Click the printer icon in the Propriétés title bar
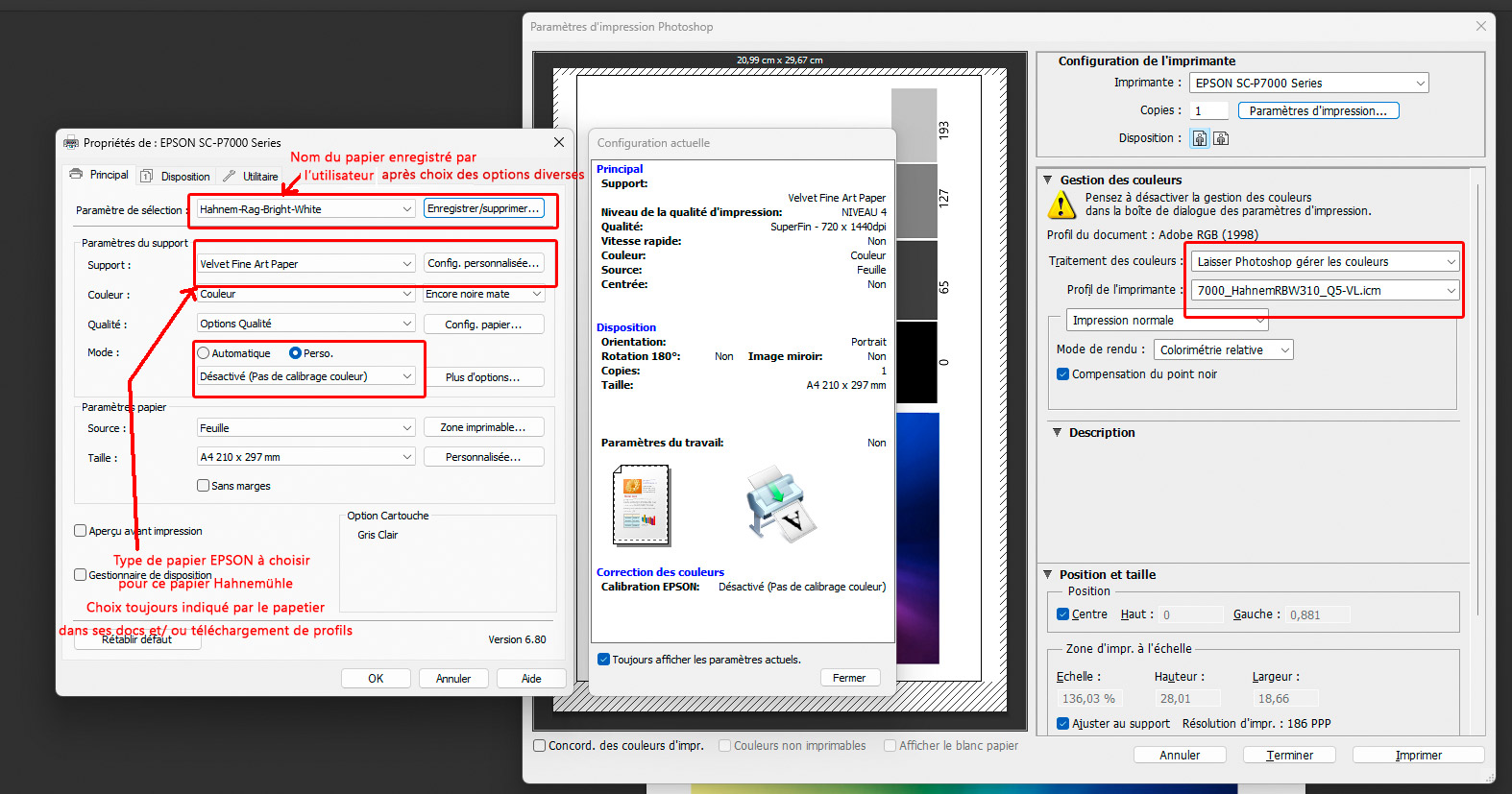This screenshot has width=1512, height=794. [x=71, y=143]
